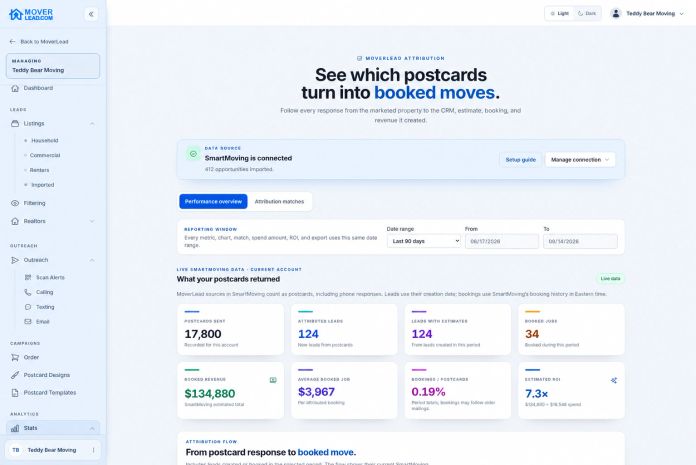Open Imported listings
Viewport: 696px width, 465px height.
pos(42,185)
